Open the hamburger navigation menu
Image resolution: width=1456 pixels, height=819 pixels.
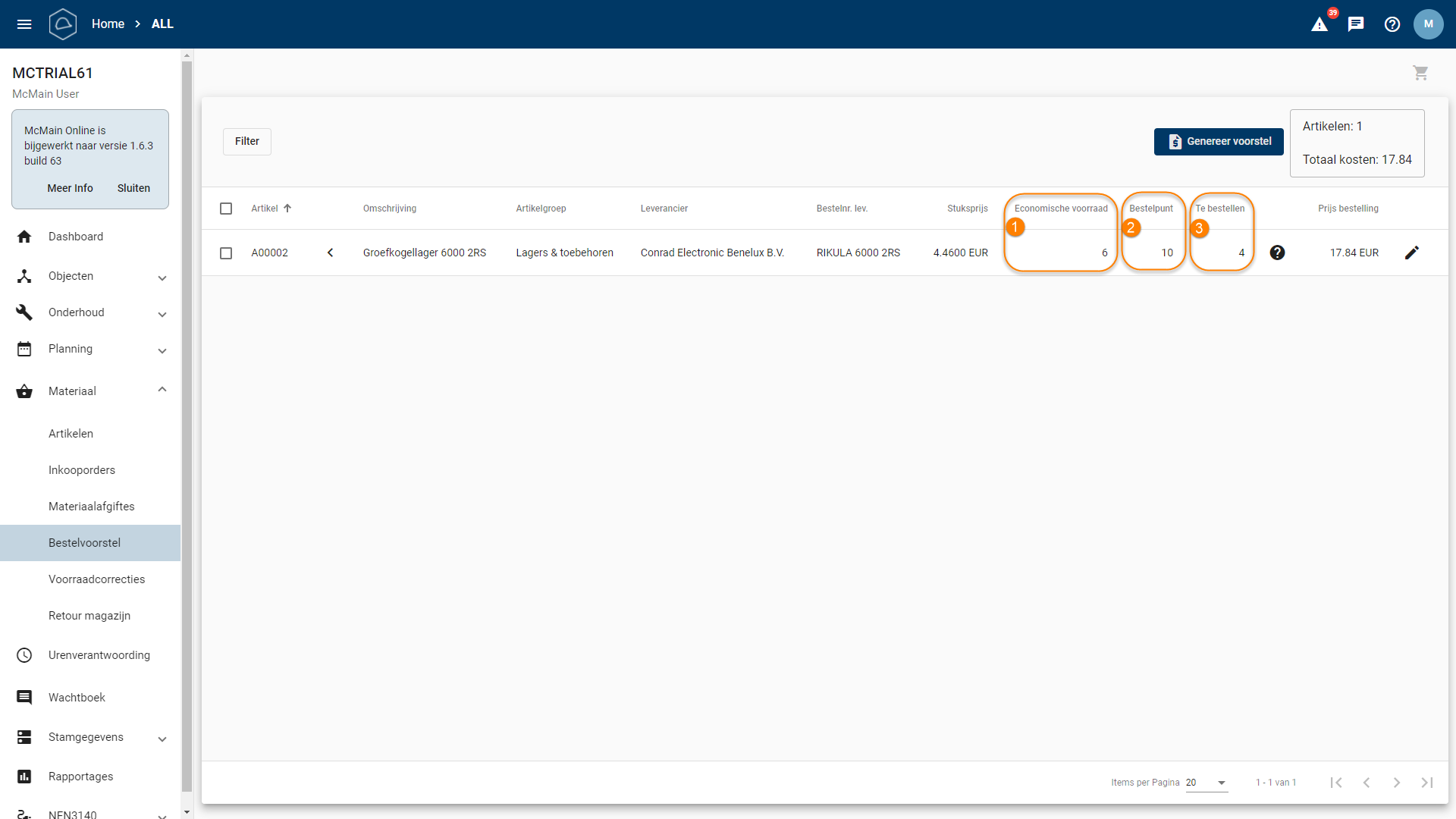pyautogui.click(x=24, y=24)
